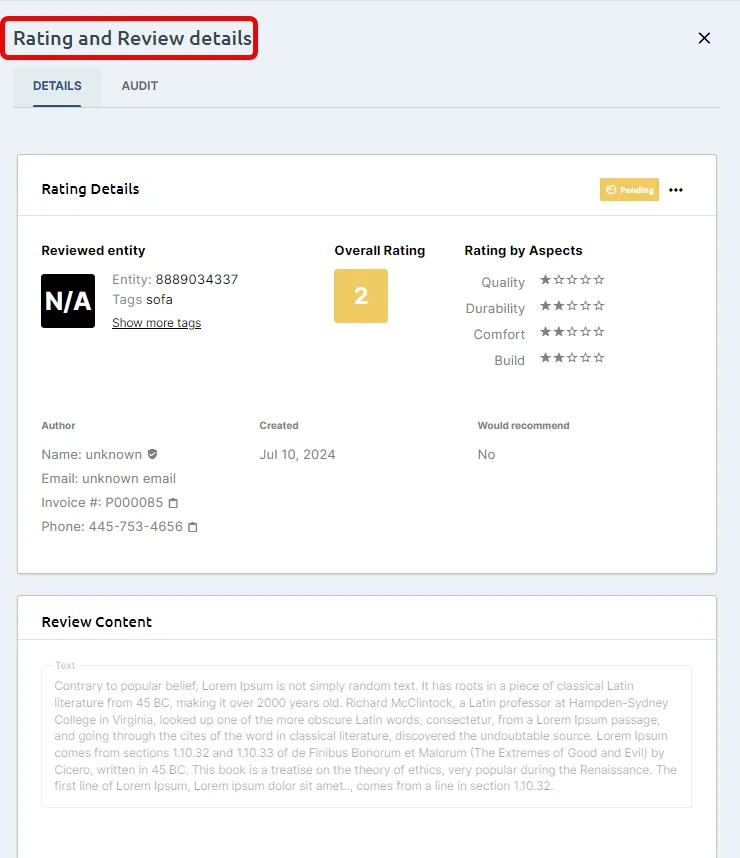This screenshot has width=740, height=858.
Task: Click the N/A entity thumbnail
Action: [68, 301]
